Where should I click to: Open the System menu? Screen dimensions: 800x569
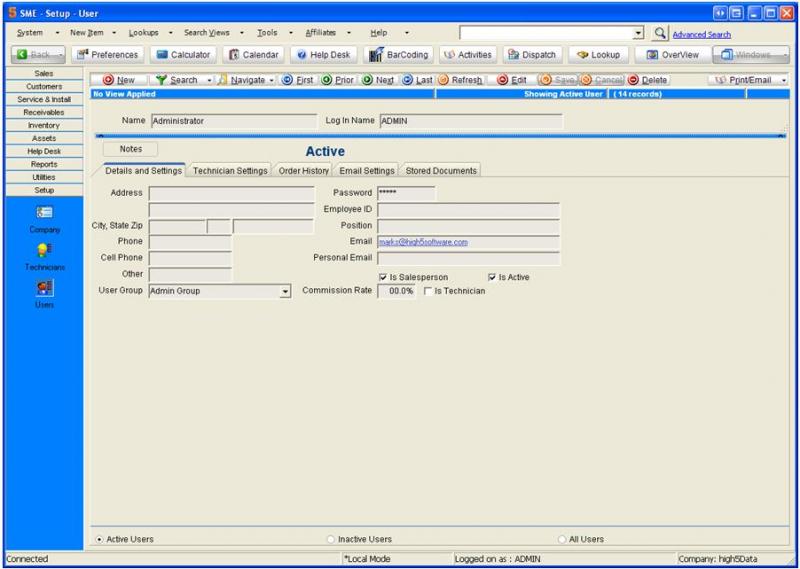[x=30, y=33]
